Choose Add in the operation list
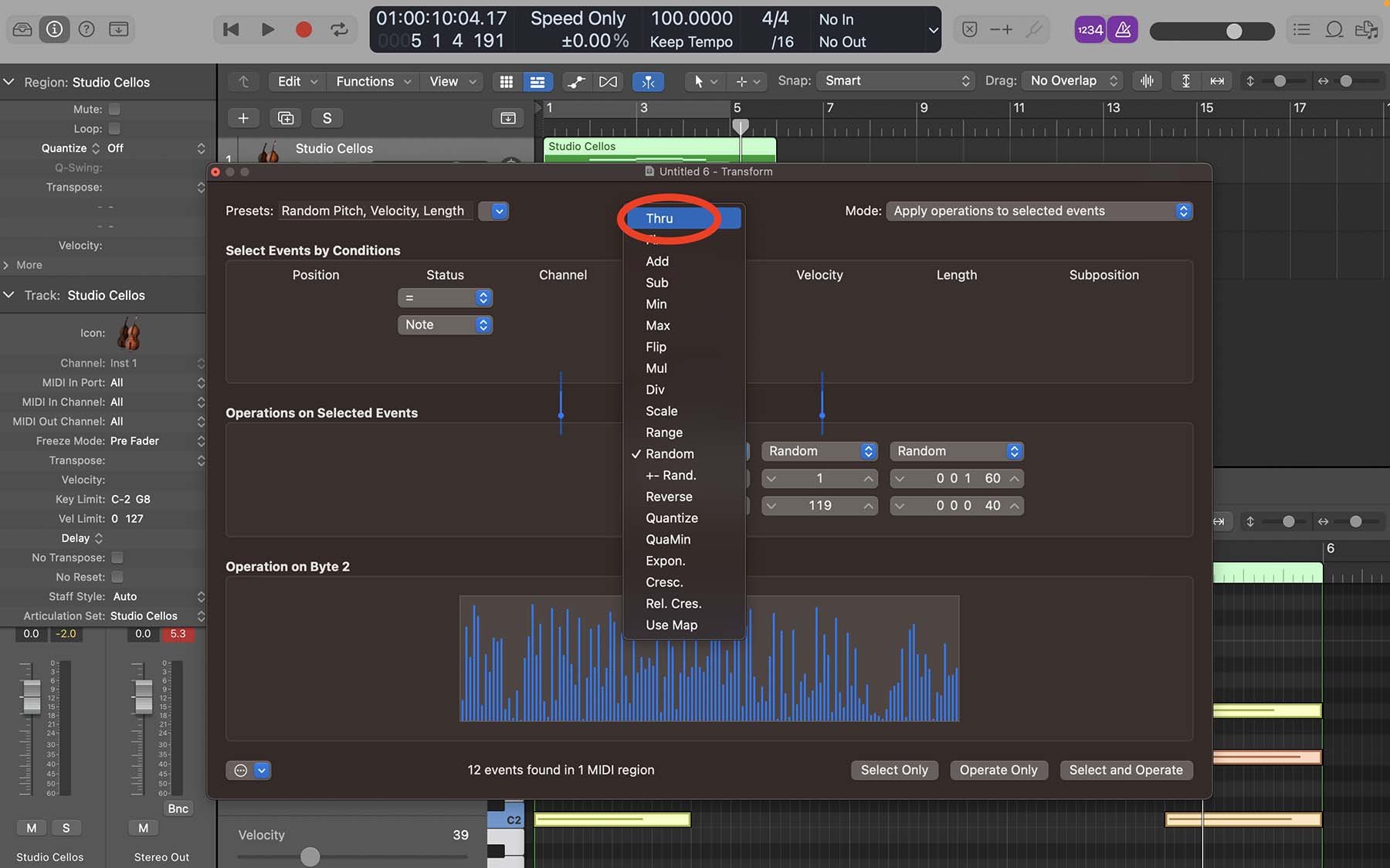This screenshot has width=1390, height=868. pos(683,261)
